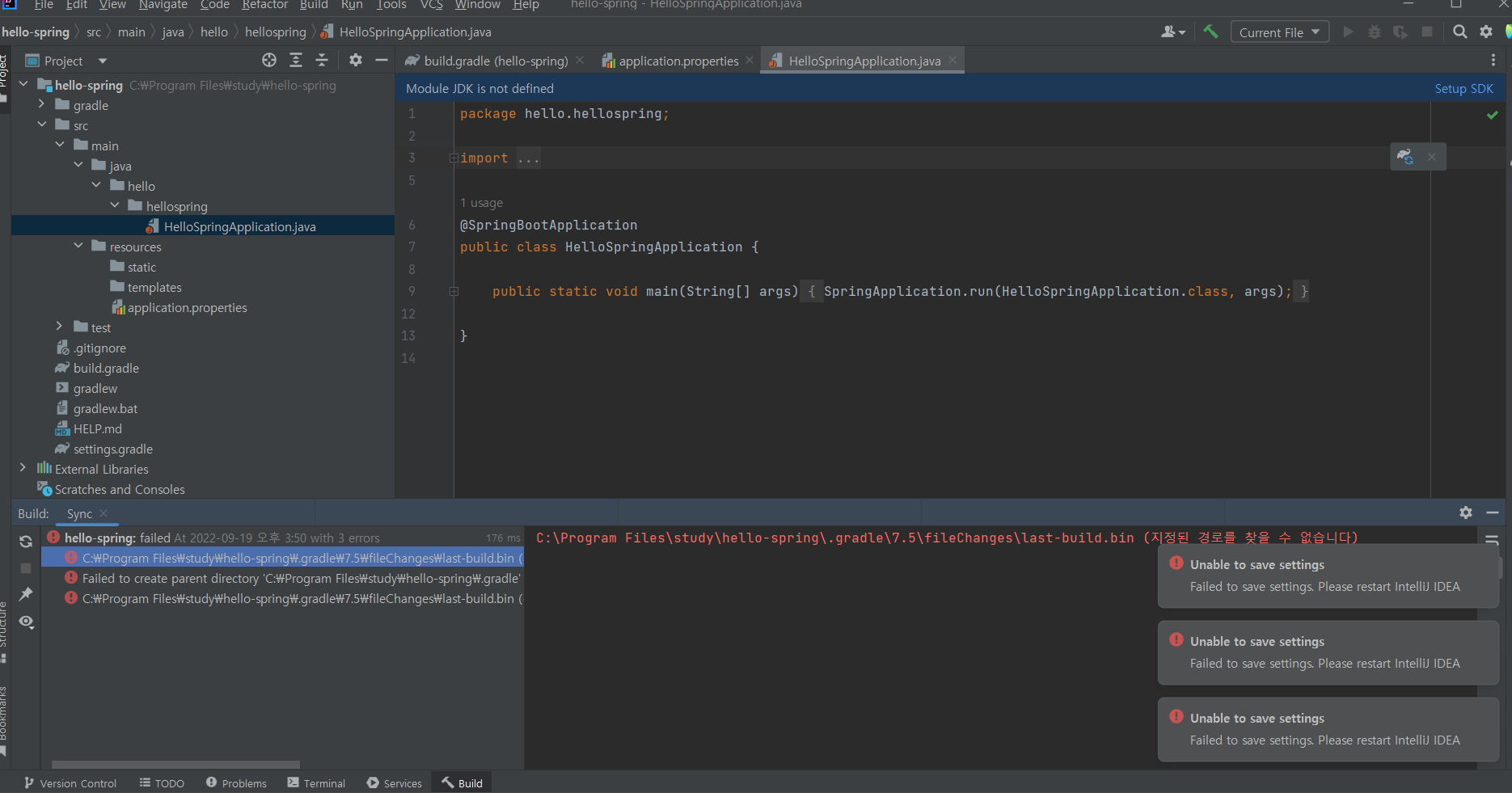Image resolution: width=1512 pixels, height=793 pixels.
Task: Open the user account icon dropdown
Action: 1173,32
